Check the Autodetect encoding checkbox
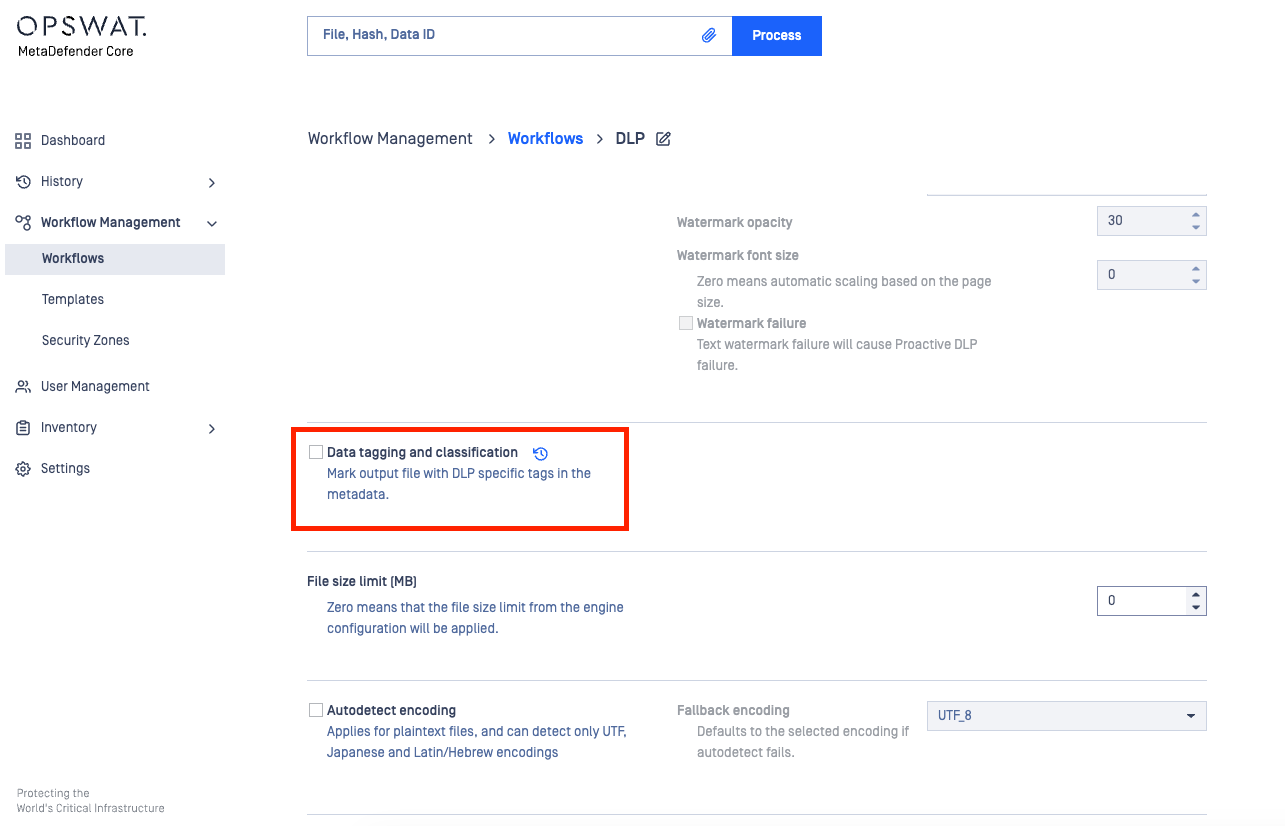This screenshot has height=826, width=1285. (x=316, y=710)
